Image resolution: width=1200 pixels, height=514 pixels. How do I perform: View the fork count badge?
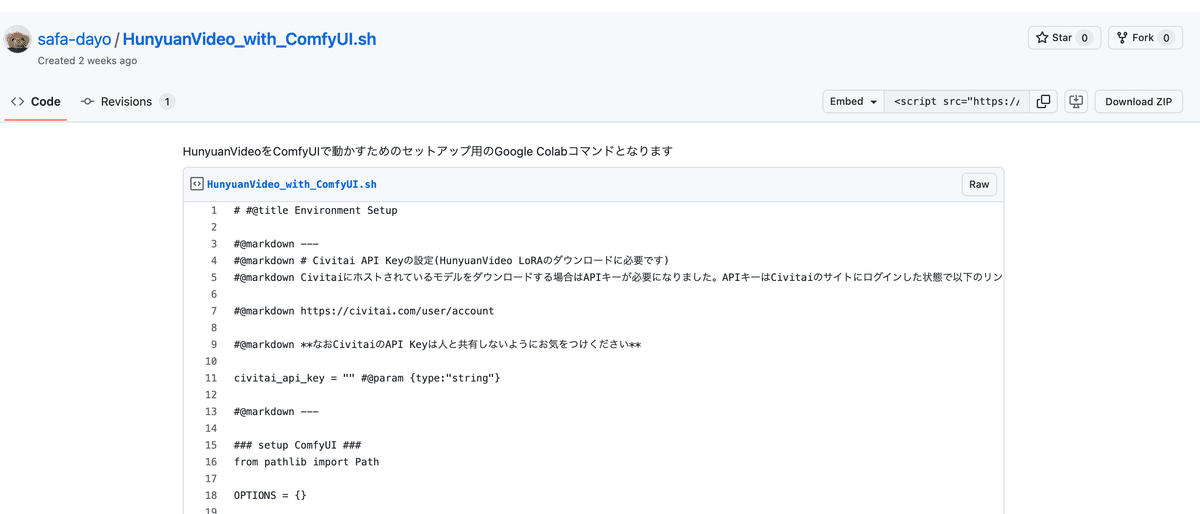coord(1165,38)
